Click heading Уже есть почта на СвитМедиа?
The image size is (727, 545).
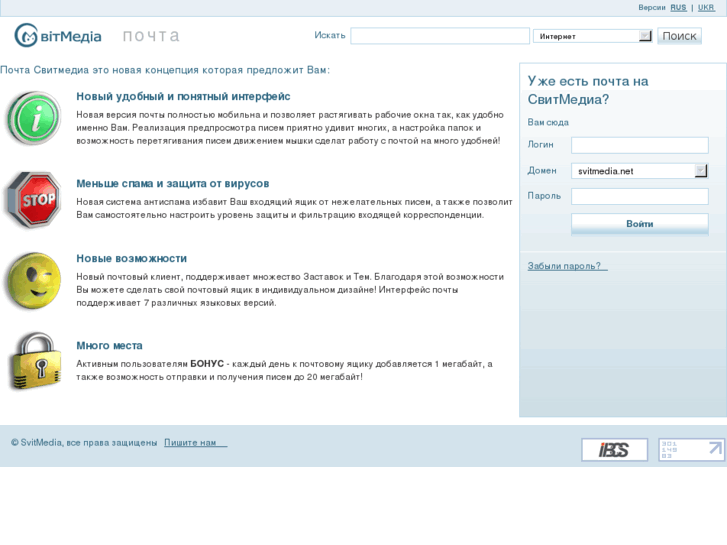coord(588,90)
